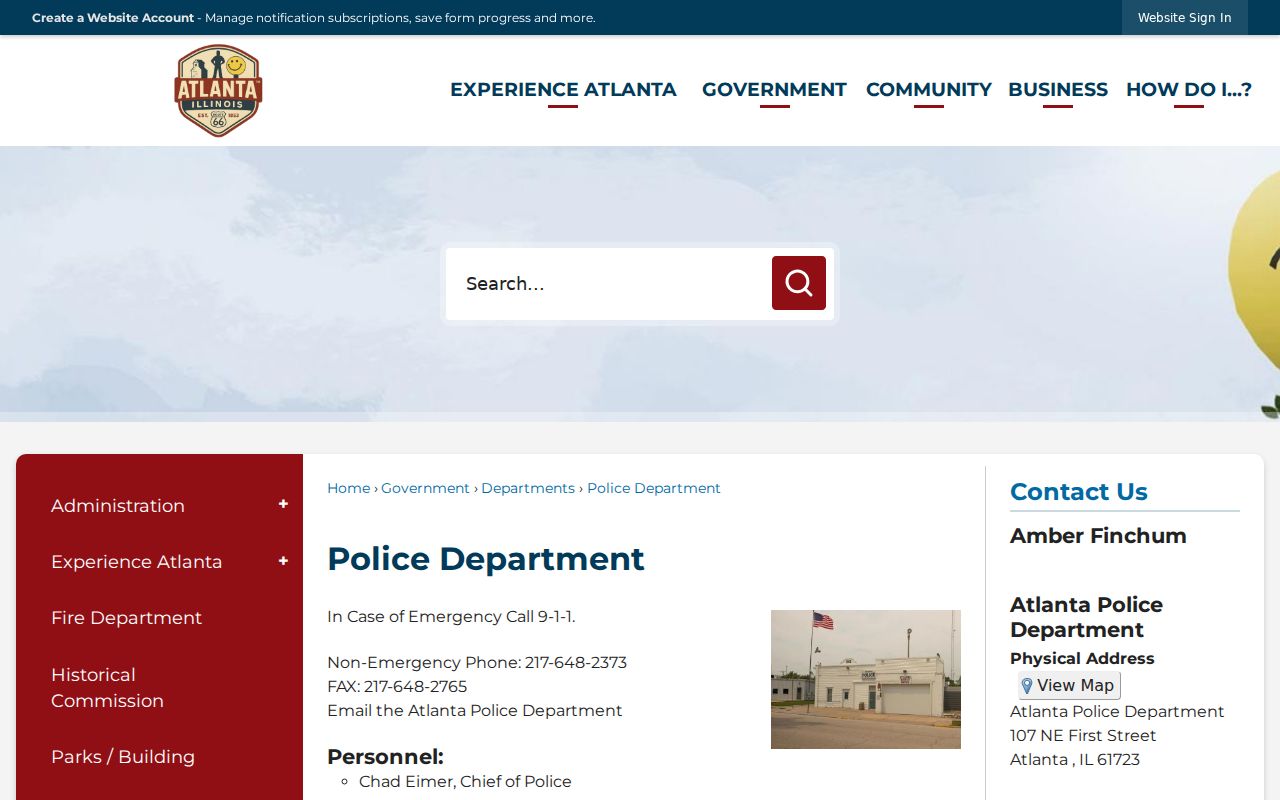Click Email the Atlanta Police Department
The width and height of the screenshot is (1280, 800).
coord(475,711)
